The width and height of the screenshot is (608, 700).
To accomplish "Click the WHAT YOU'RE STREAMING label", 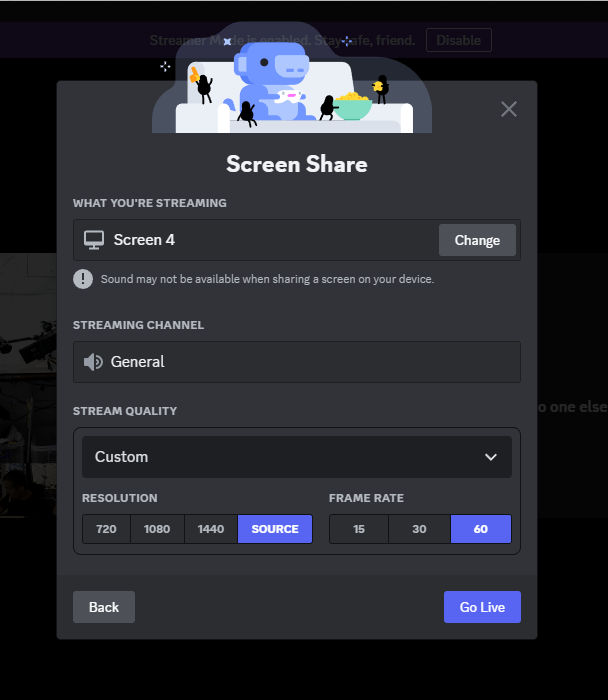I will [x=150, y=203].
